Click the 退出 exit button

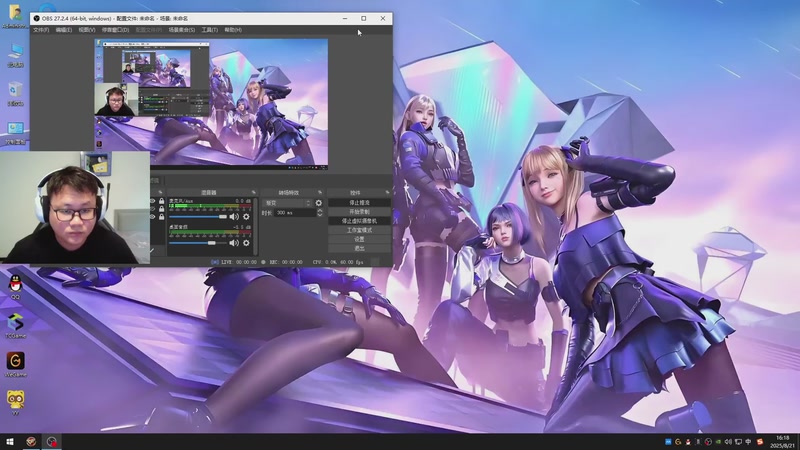pos(359,248)
